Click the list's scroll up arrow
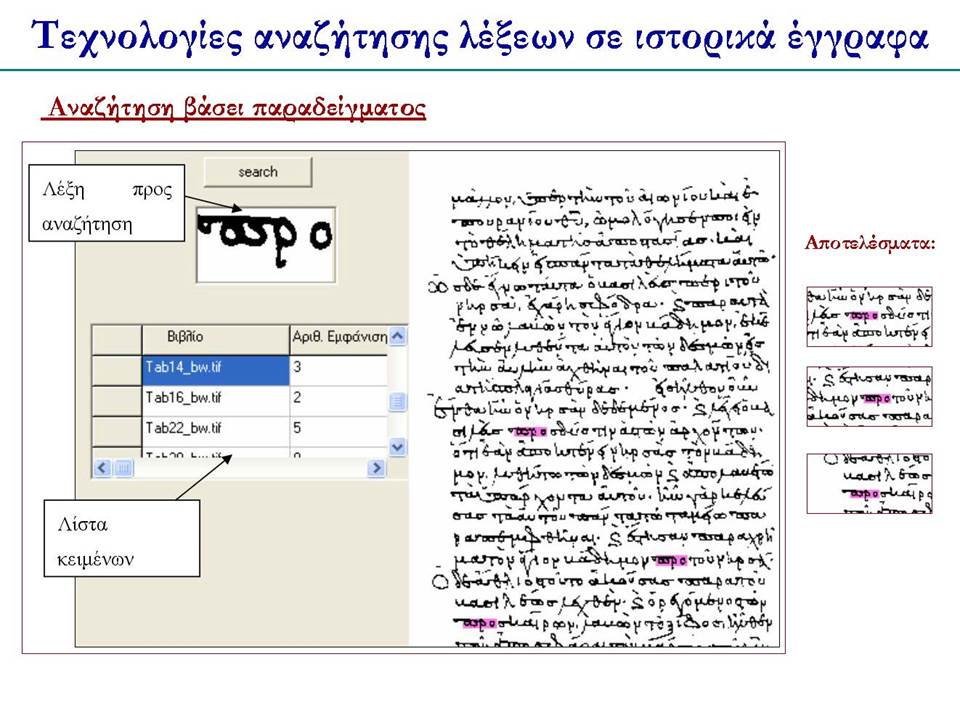The height and width of the screenshot is (720, 960). tap(397, 336)
